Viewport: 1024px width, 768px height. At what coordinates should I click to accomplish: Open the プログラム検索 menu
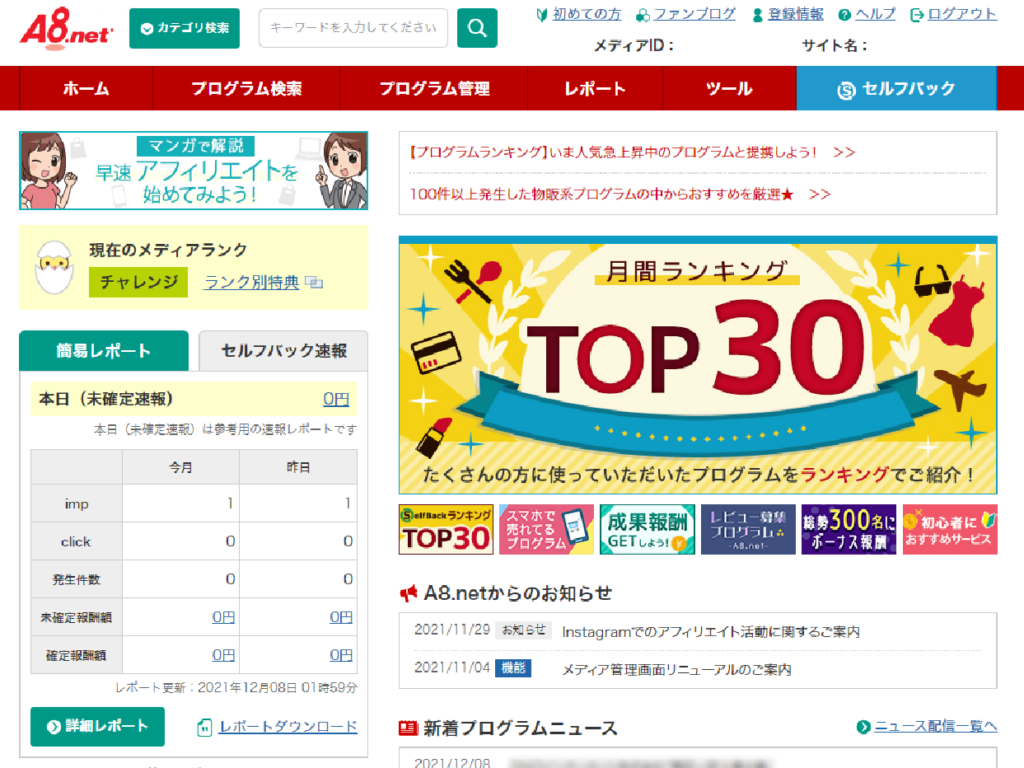click(246, 88)
